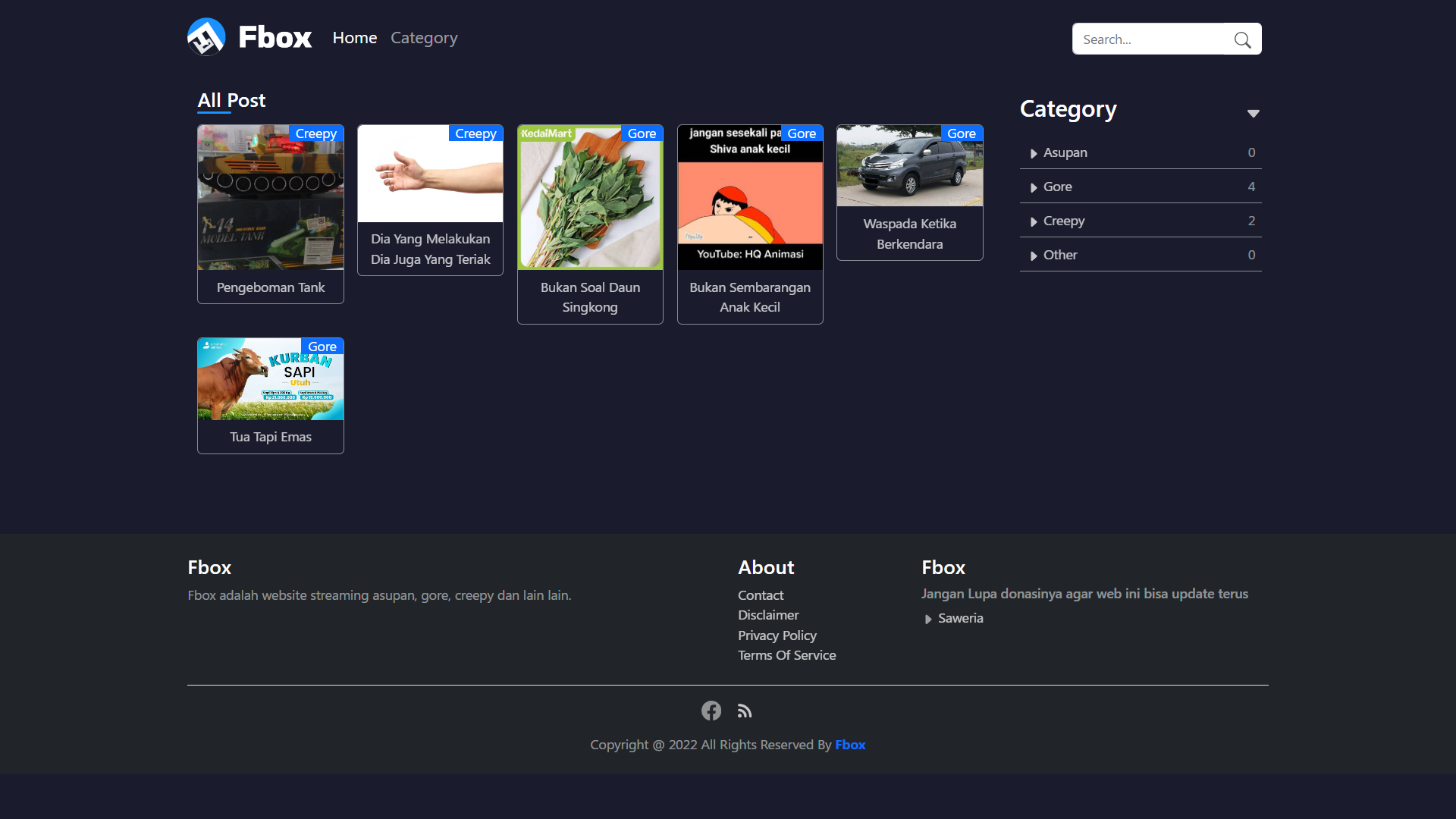Click the Gore badge on Waspada Ketika Berkendara

(x=961, y=133)
